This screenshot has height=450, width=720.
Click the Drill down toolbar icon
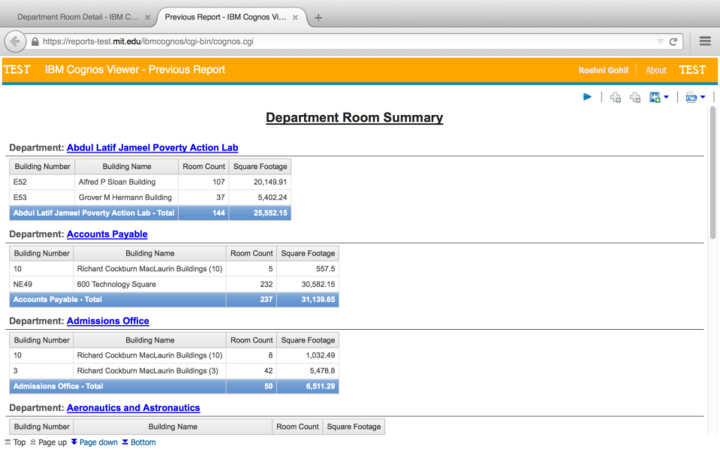(615, 97)
